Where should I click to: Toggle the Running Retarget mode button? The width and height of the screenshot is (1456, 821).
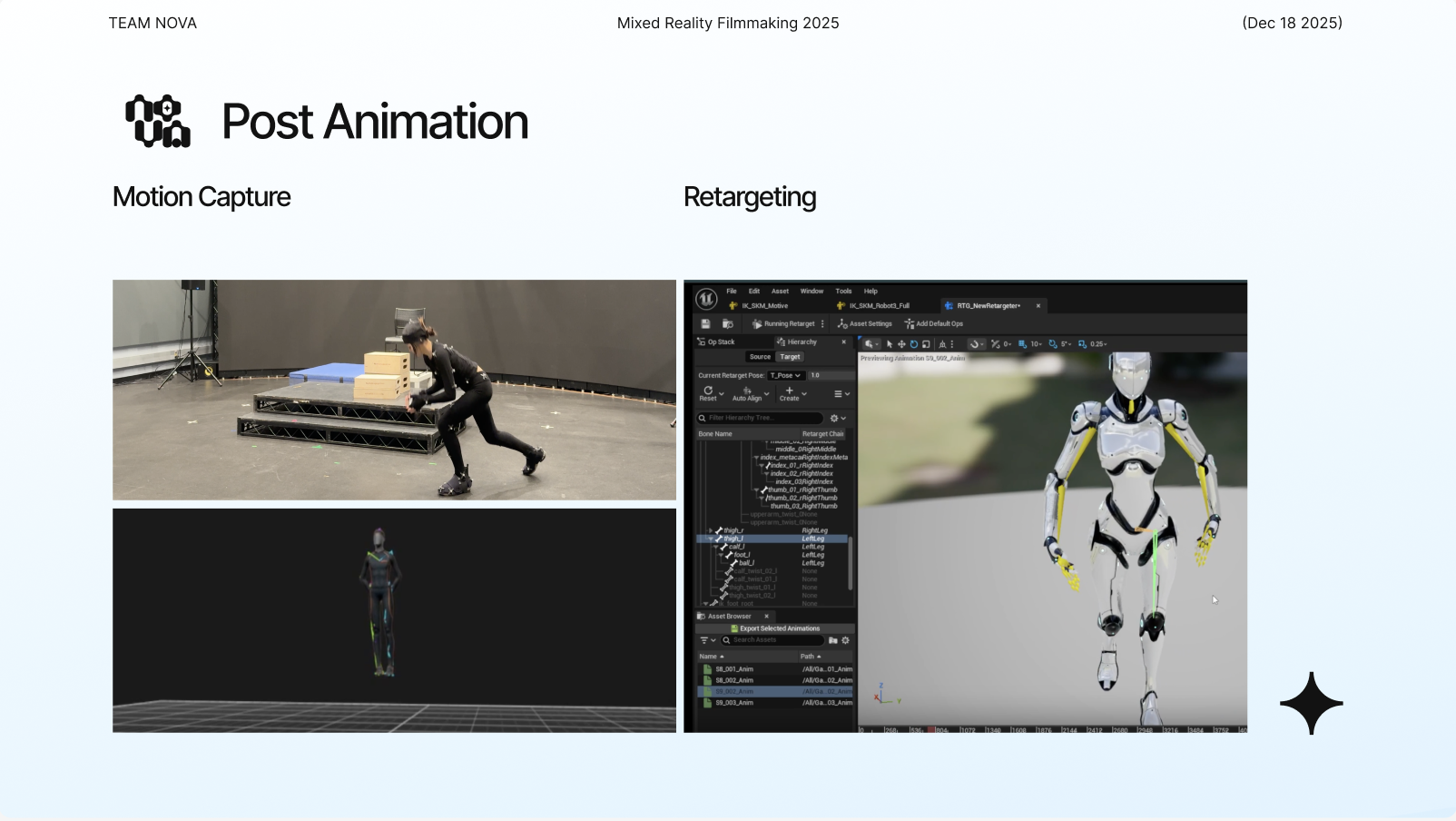[783, 324]
